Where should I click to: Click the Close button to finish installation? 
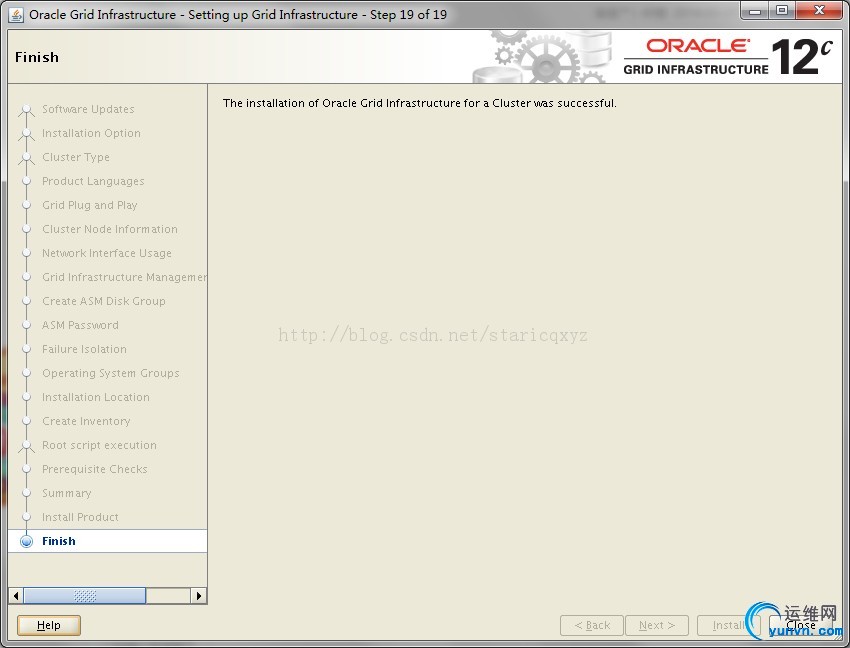pyautogui.click(x=800, y=625)
